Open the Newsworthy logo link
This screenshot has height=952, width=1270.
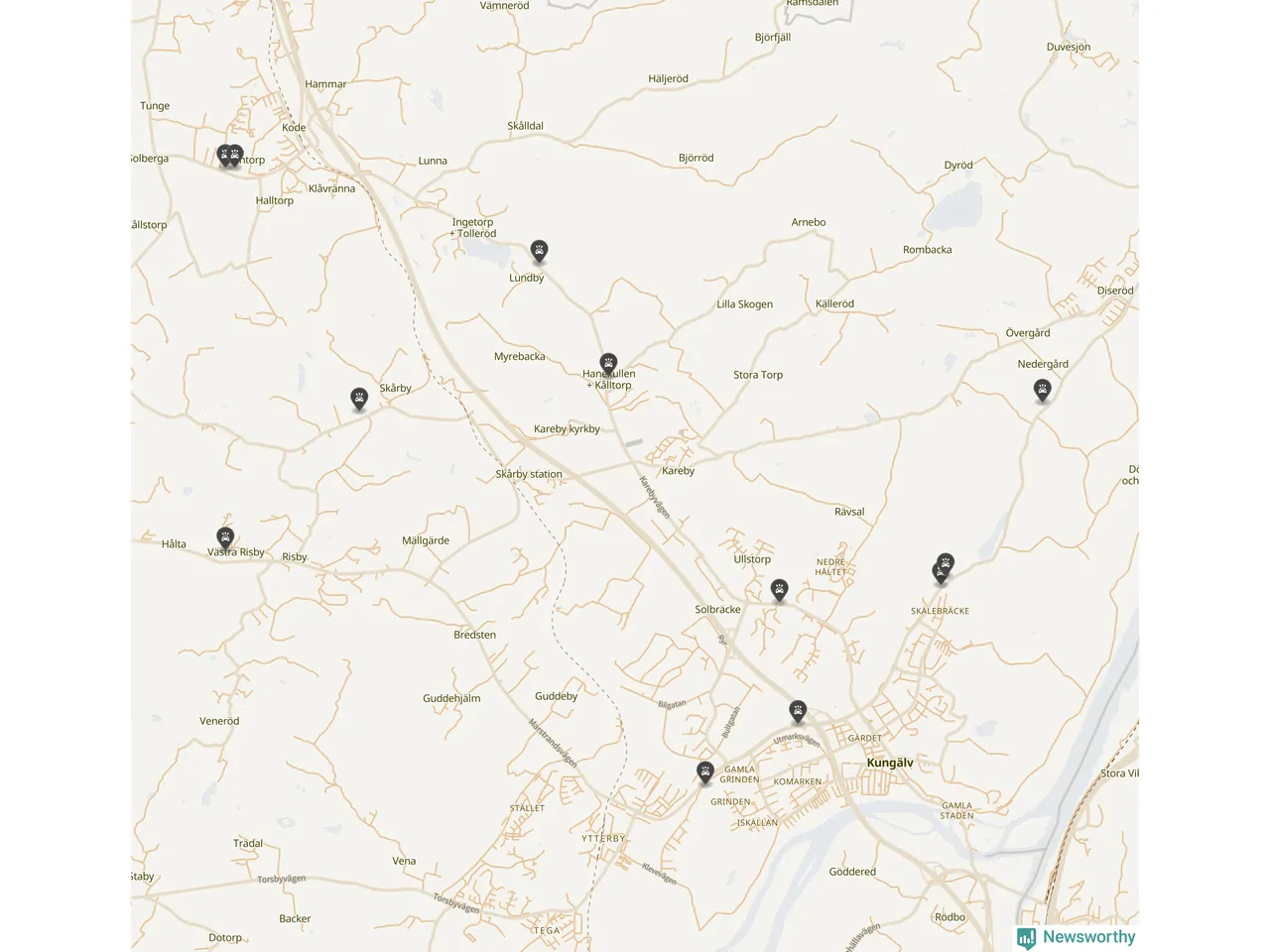coord(1076,937)
